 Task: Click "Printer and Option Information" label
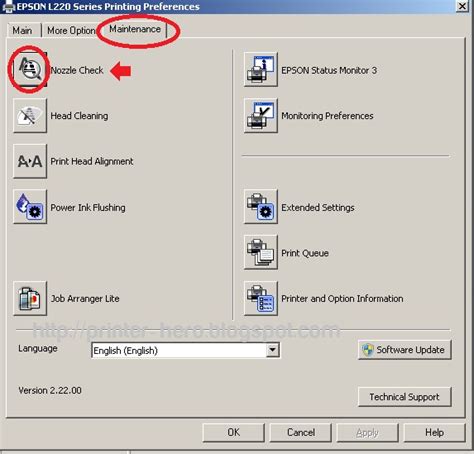pyautogui.click(x=342, y=298)
